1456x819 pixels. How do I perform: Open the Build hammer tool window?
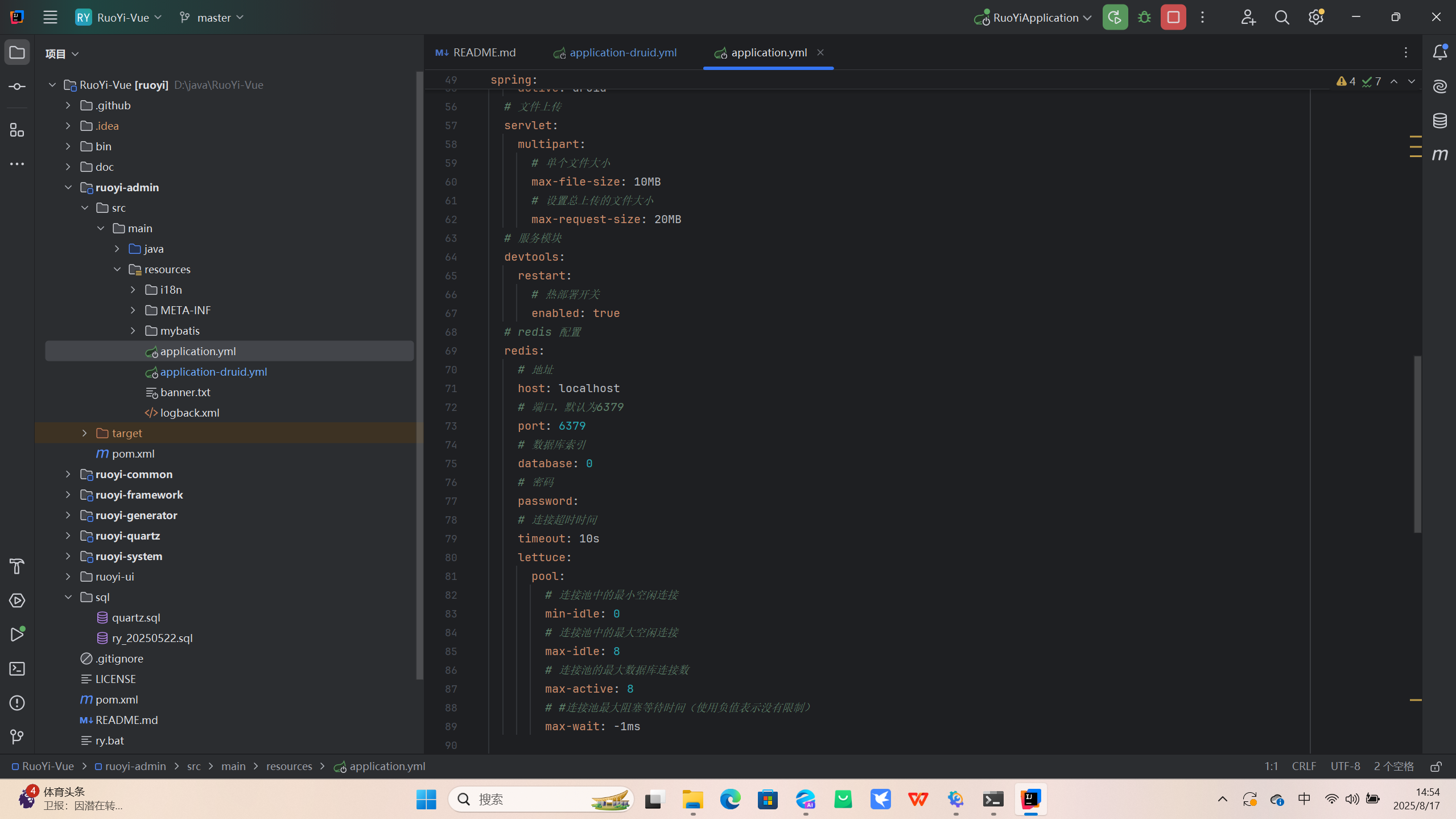pyautogui.click(x=17, y=566)
